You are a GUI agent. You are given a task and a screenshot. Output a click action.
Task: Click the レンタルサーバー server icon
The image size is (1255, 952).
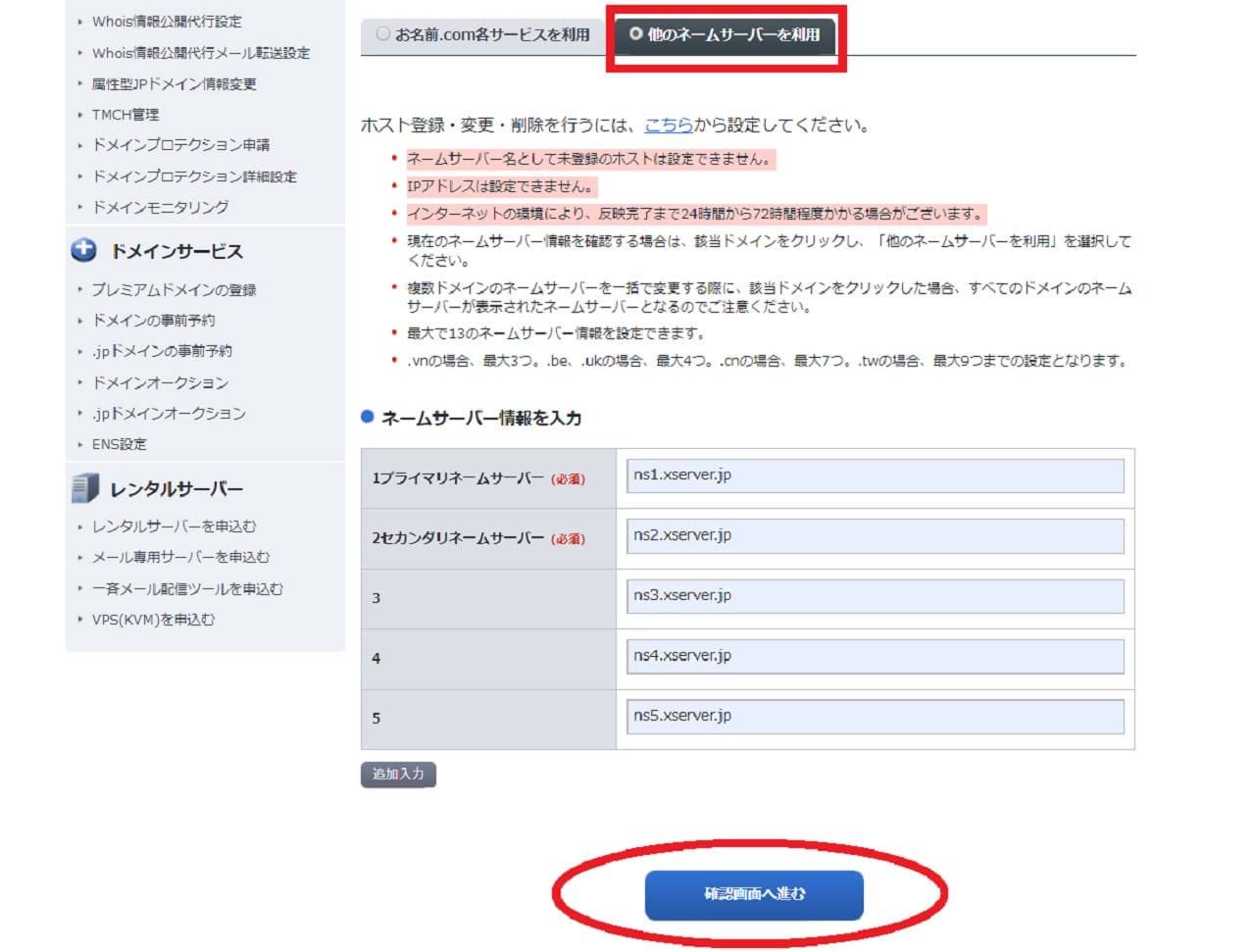[x=85, y=488]
